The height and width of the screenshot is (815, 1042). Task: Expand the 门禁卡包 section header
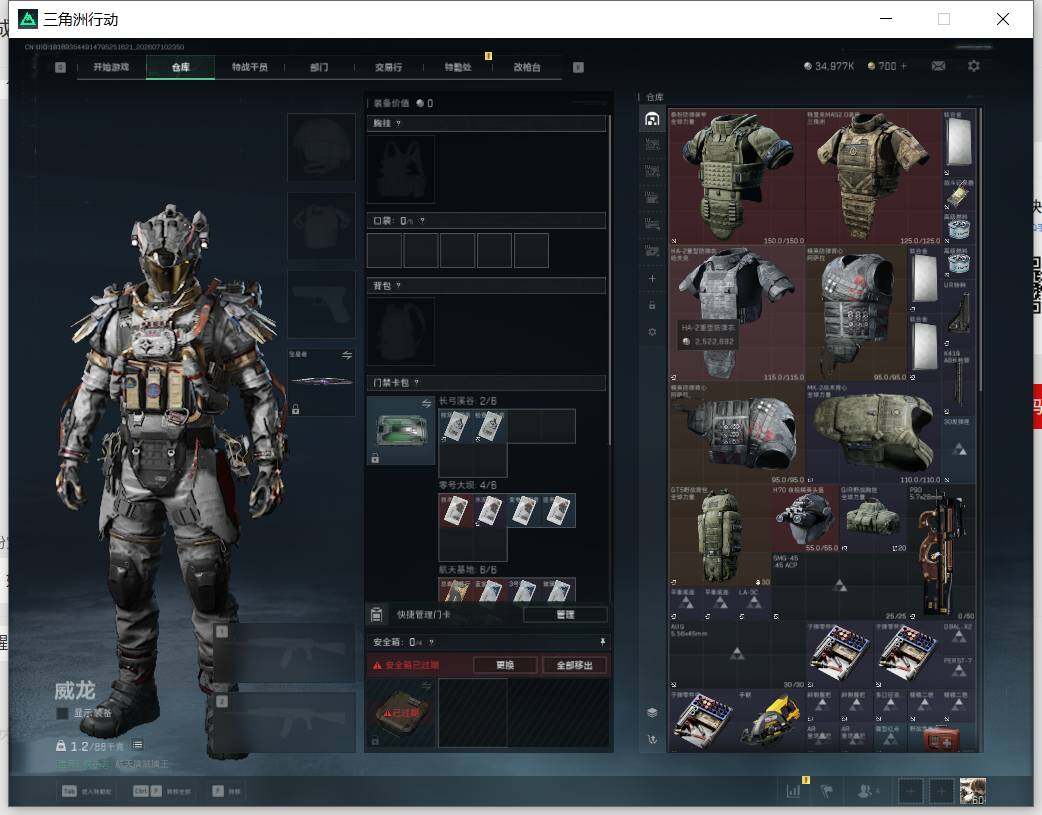(x=486, y=382)
